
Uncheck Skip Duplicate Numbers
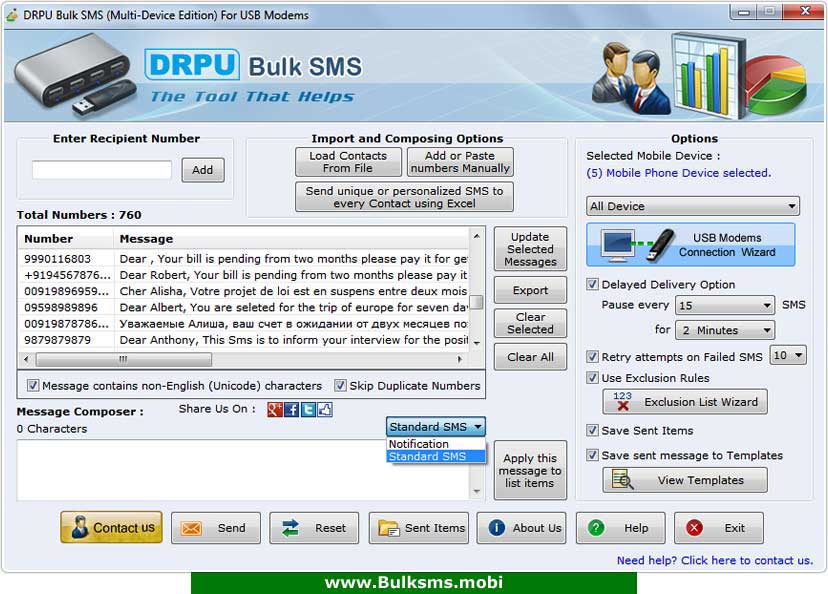click(341, 386)
